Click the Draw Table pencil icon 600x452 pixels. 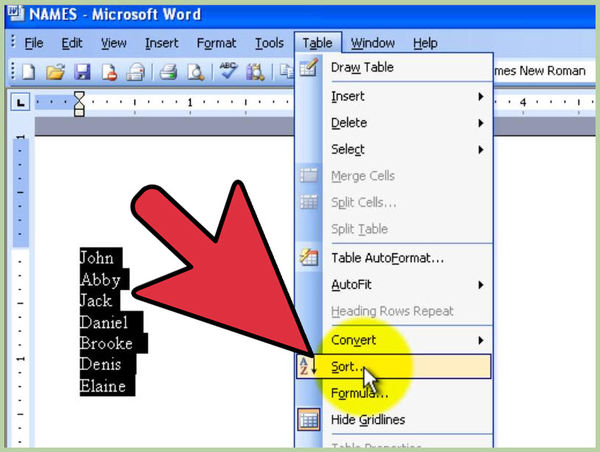(x=308, y=67)
